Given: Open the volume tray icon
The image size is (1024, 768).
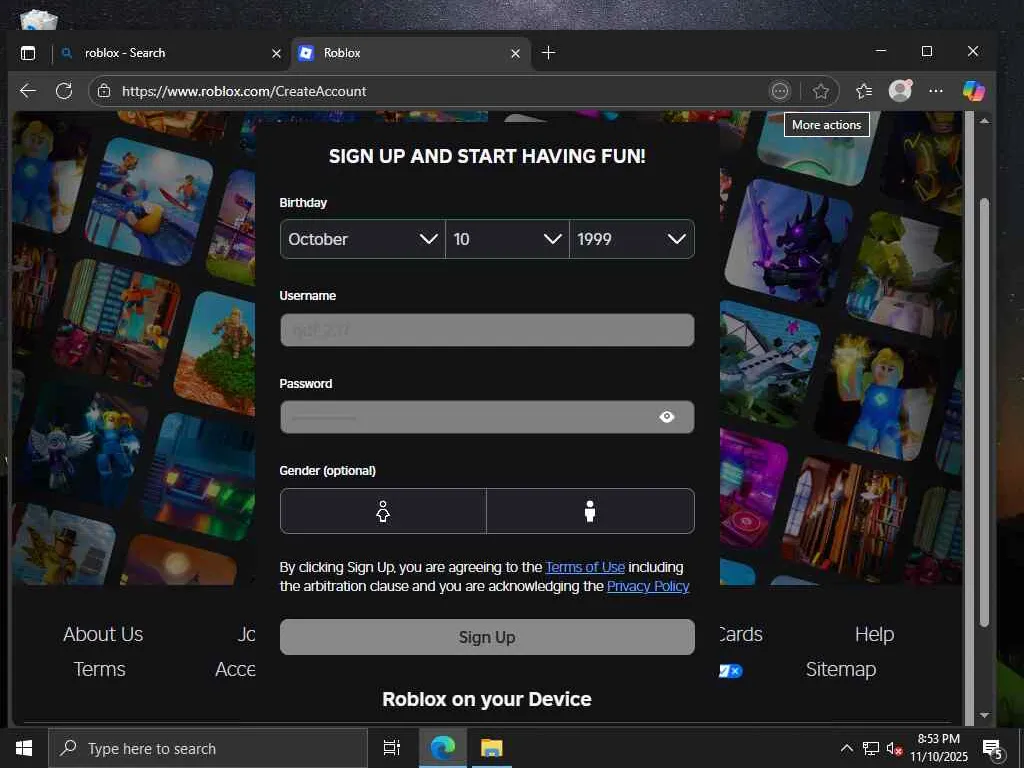Looking at the screenshot, I should click(x=894, y=749).
